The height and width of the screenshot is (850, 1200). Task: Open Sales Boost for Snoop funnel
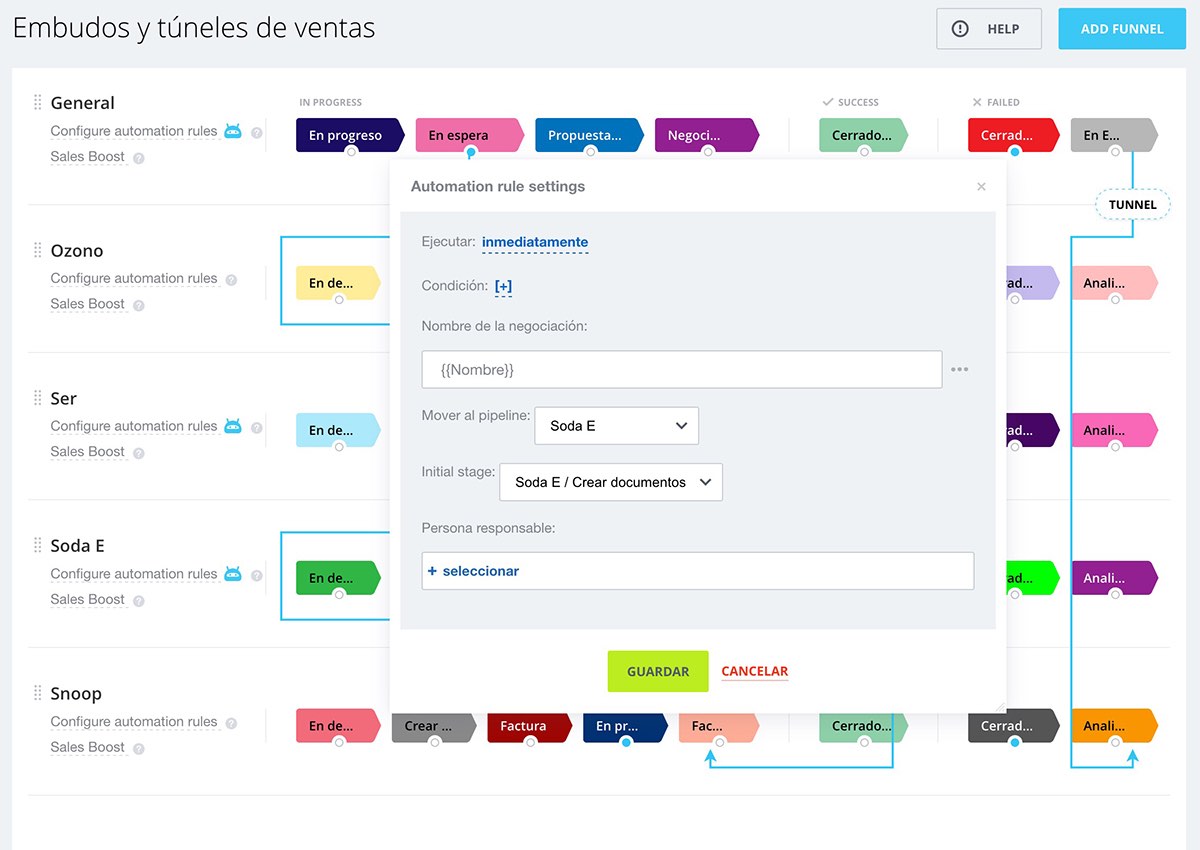pyautogui.click(x=88, y=747)
